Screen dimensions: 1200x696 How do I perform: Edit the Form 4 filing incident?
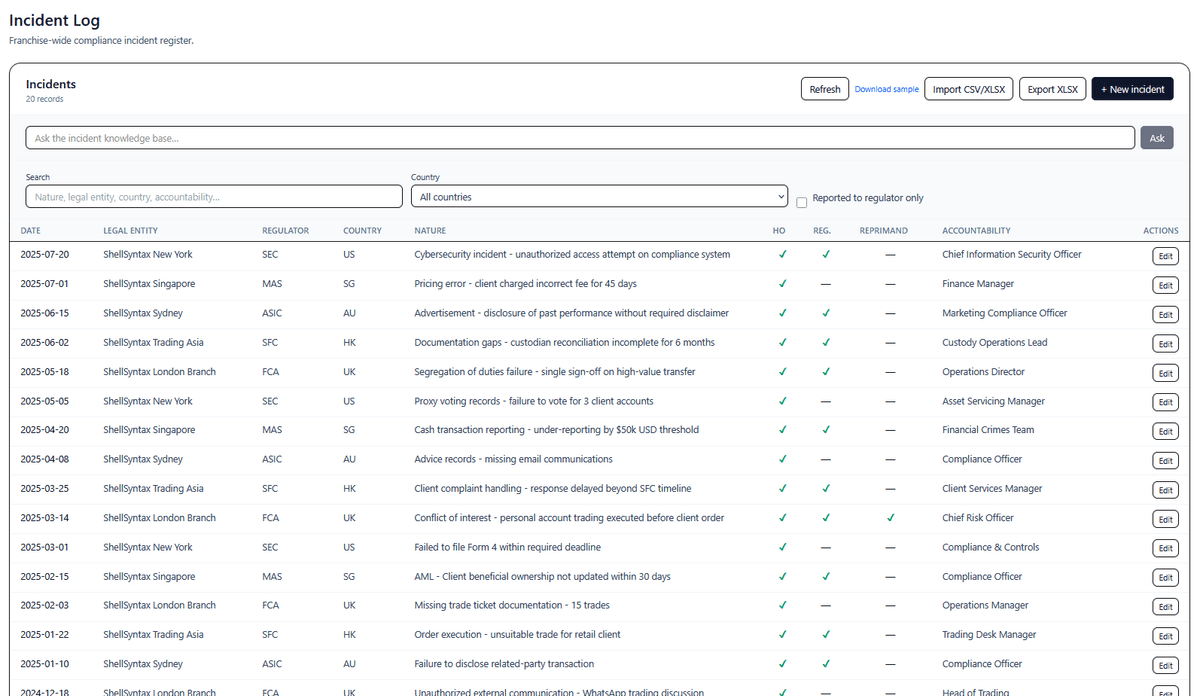click(1165, 548)
